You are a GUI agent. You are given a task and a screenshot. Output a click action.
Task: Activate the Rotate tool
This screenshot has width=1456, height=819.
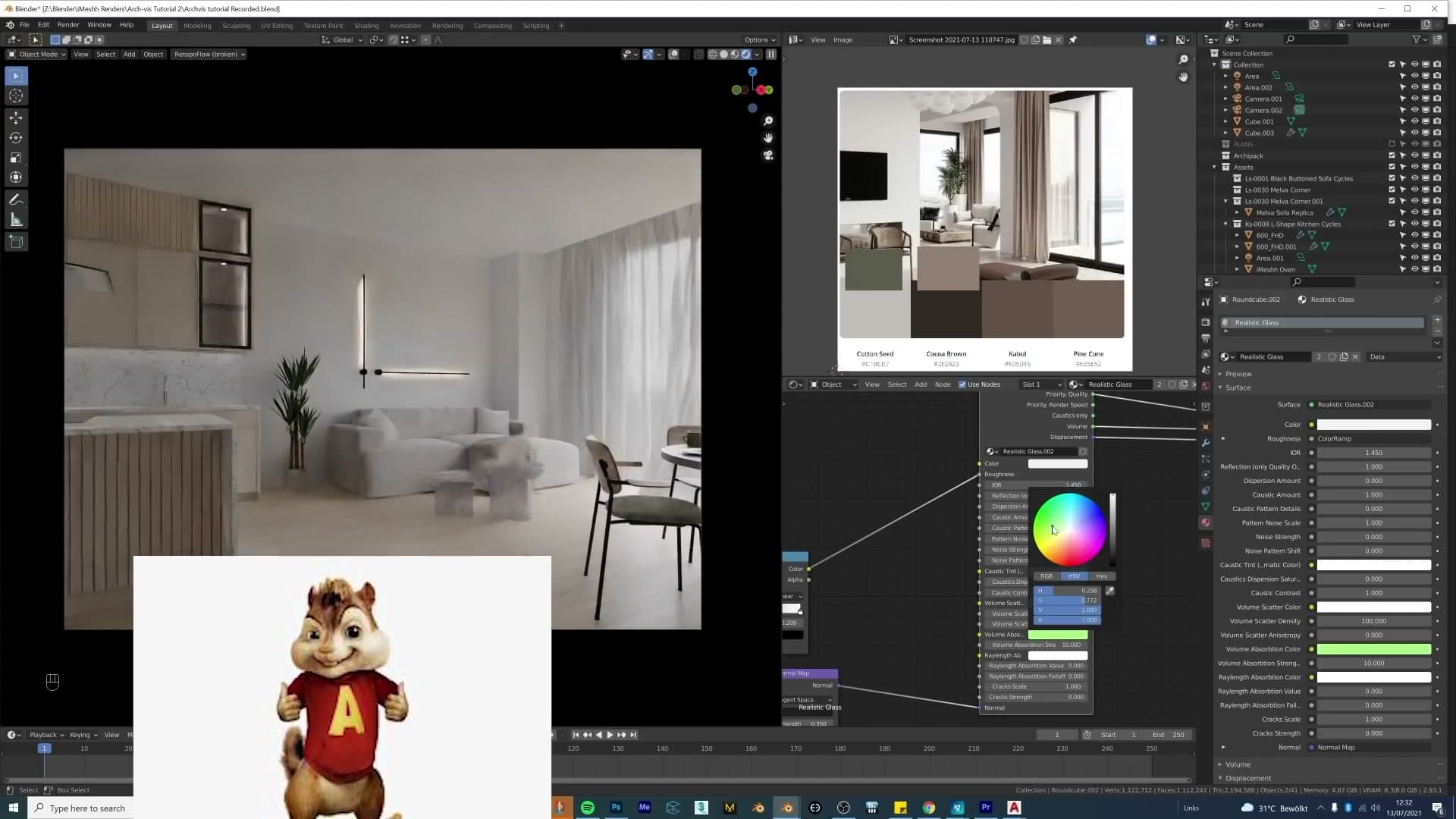[x=16, y=138]
